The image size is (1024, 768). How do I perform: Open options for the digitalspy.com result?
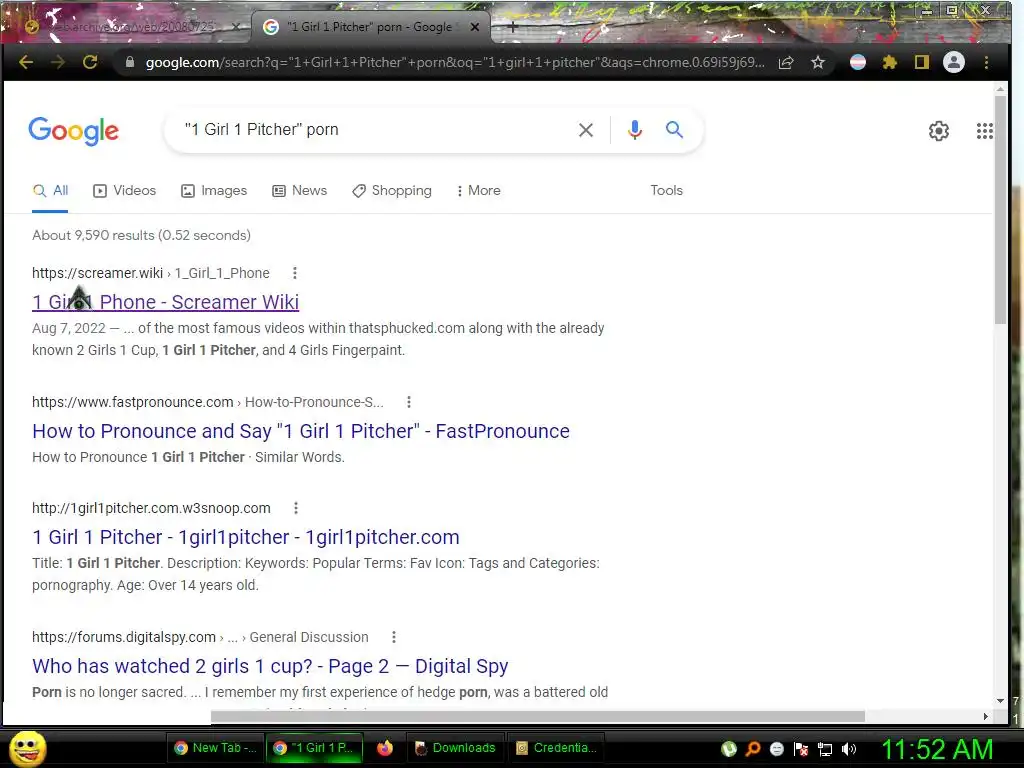click(394, 637)
